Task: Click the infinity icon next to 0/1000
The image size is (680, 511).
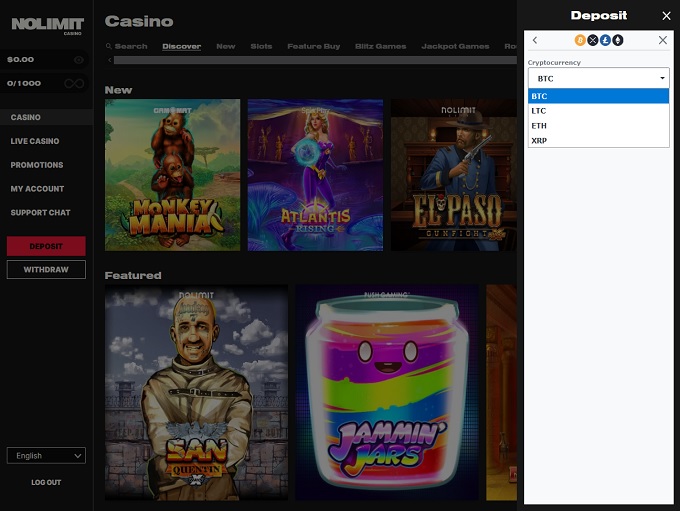Action: [x=74, y=83]
